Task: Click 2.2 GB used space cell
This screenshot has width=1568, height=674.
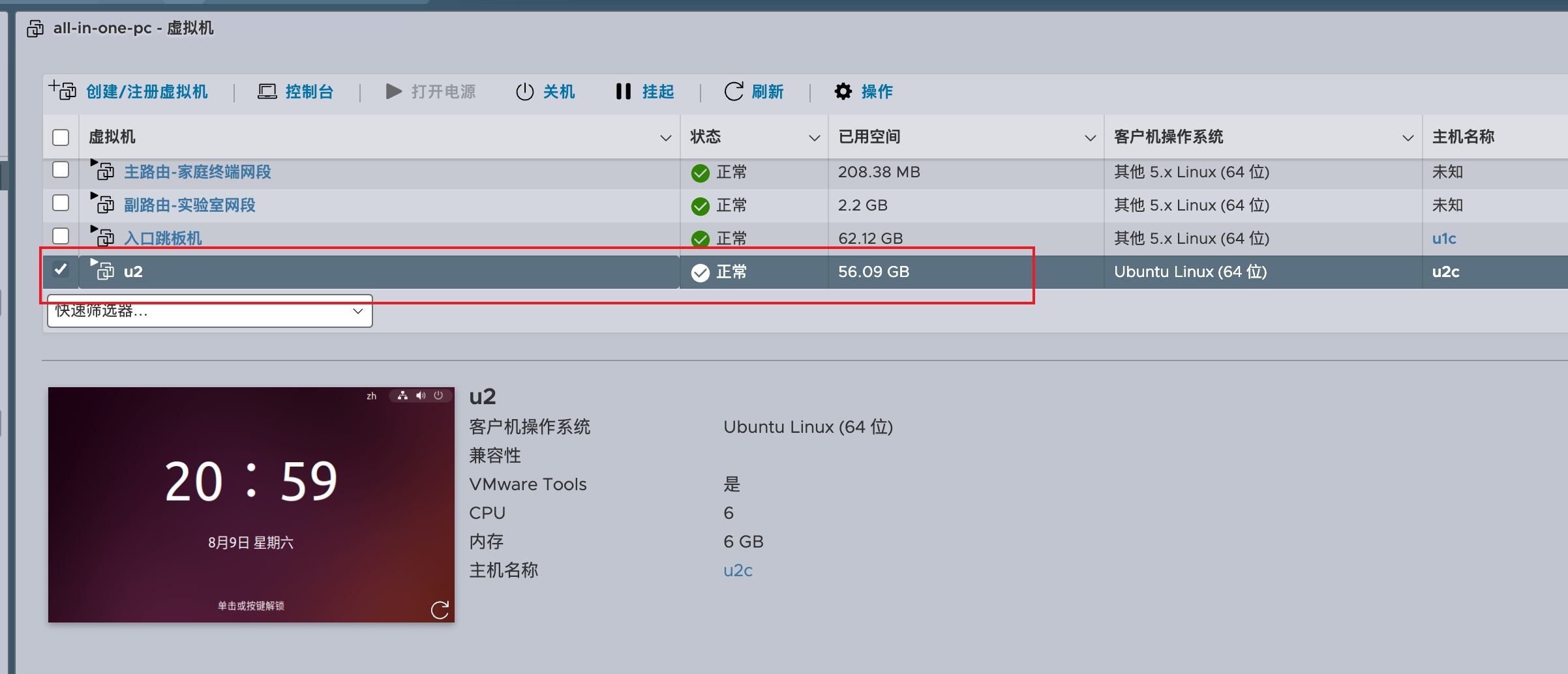Action: (x=862, y=205)
